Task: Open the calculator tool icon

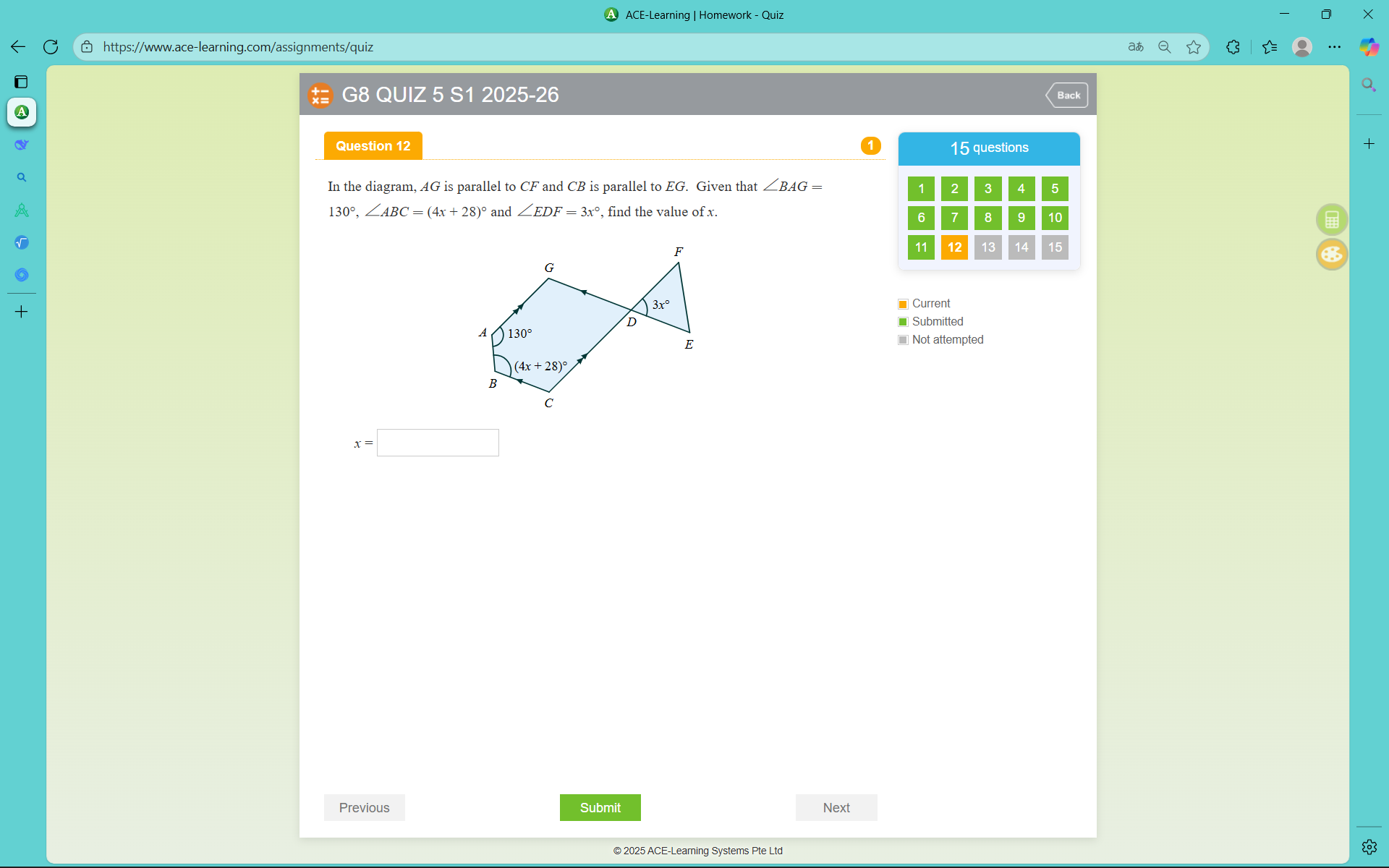Action: tap(1331, 220)
